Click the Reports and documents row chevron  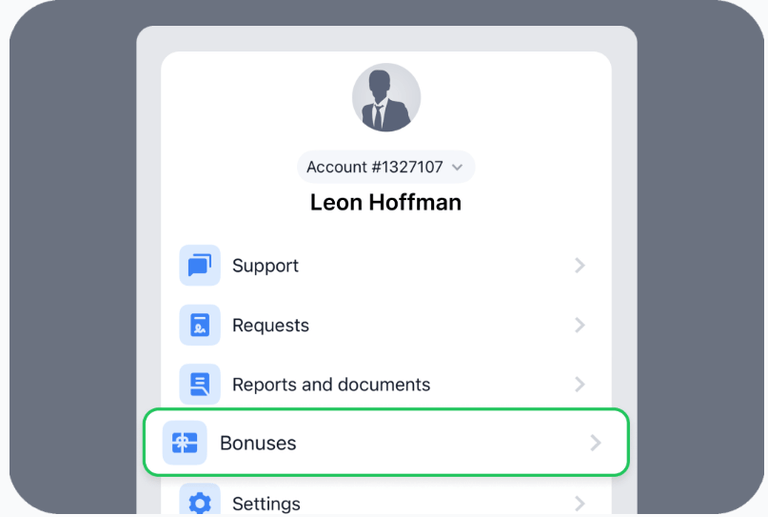tap(580, 384)
